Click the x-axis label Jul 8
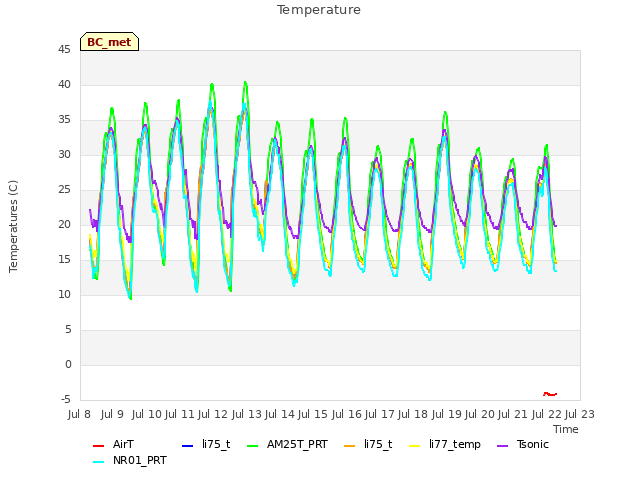This screenshot has height=480, width=640. coord(79,414)
